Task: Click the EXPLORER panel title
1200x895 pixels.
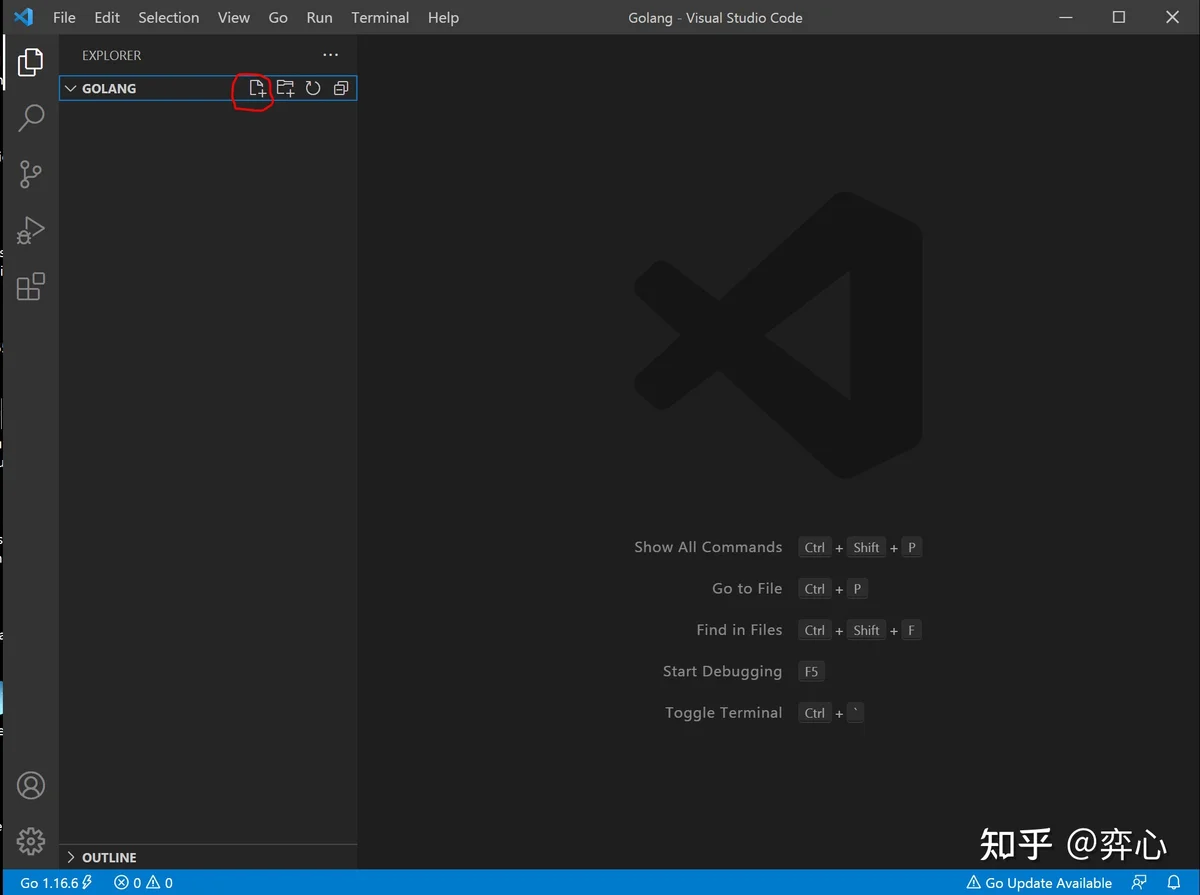Action: [x=112, y=55]
